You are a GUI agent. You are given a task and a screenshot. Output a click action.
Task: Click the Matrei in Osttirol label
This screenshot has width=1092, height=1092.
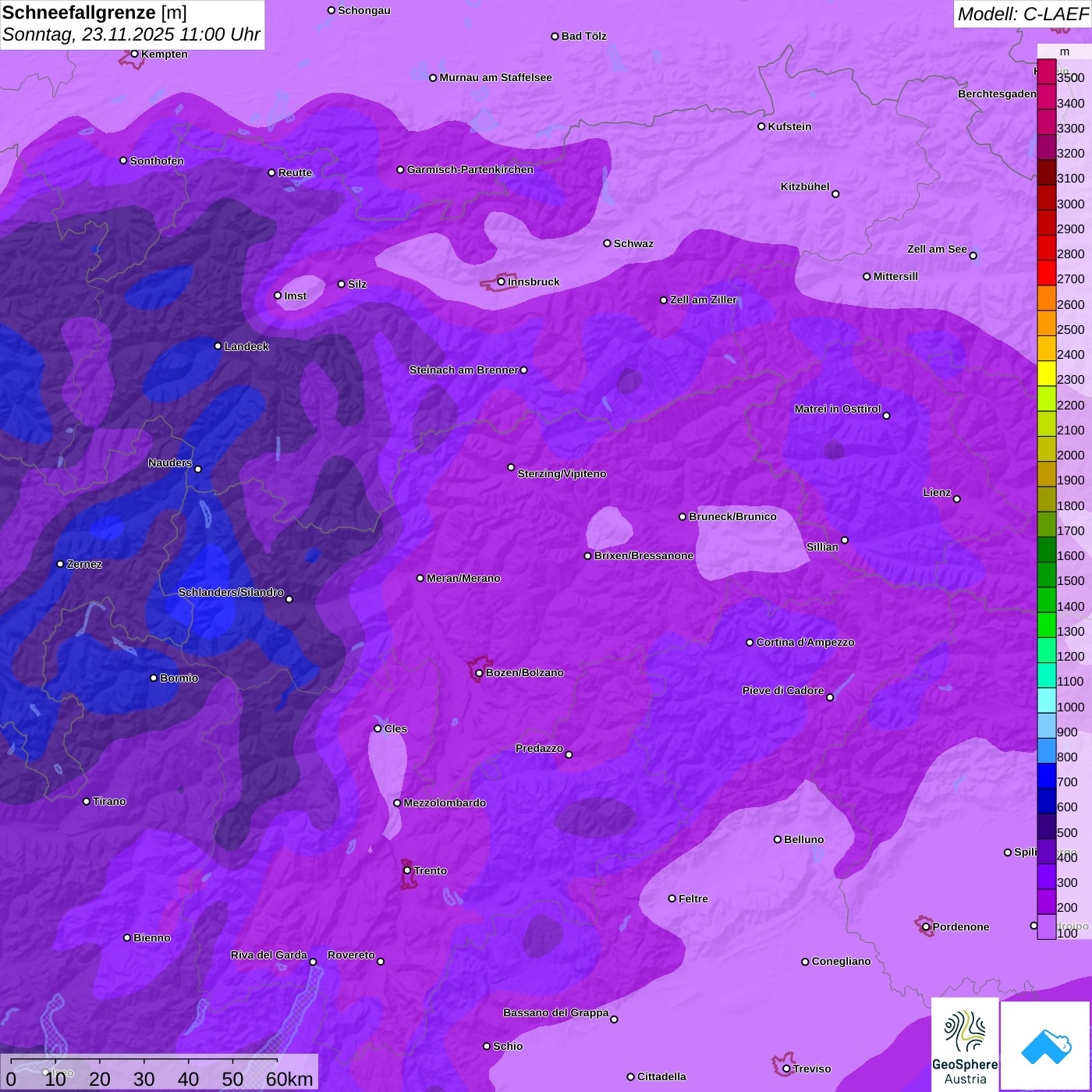pyautogui.click(x=838, y=409)
